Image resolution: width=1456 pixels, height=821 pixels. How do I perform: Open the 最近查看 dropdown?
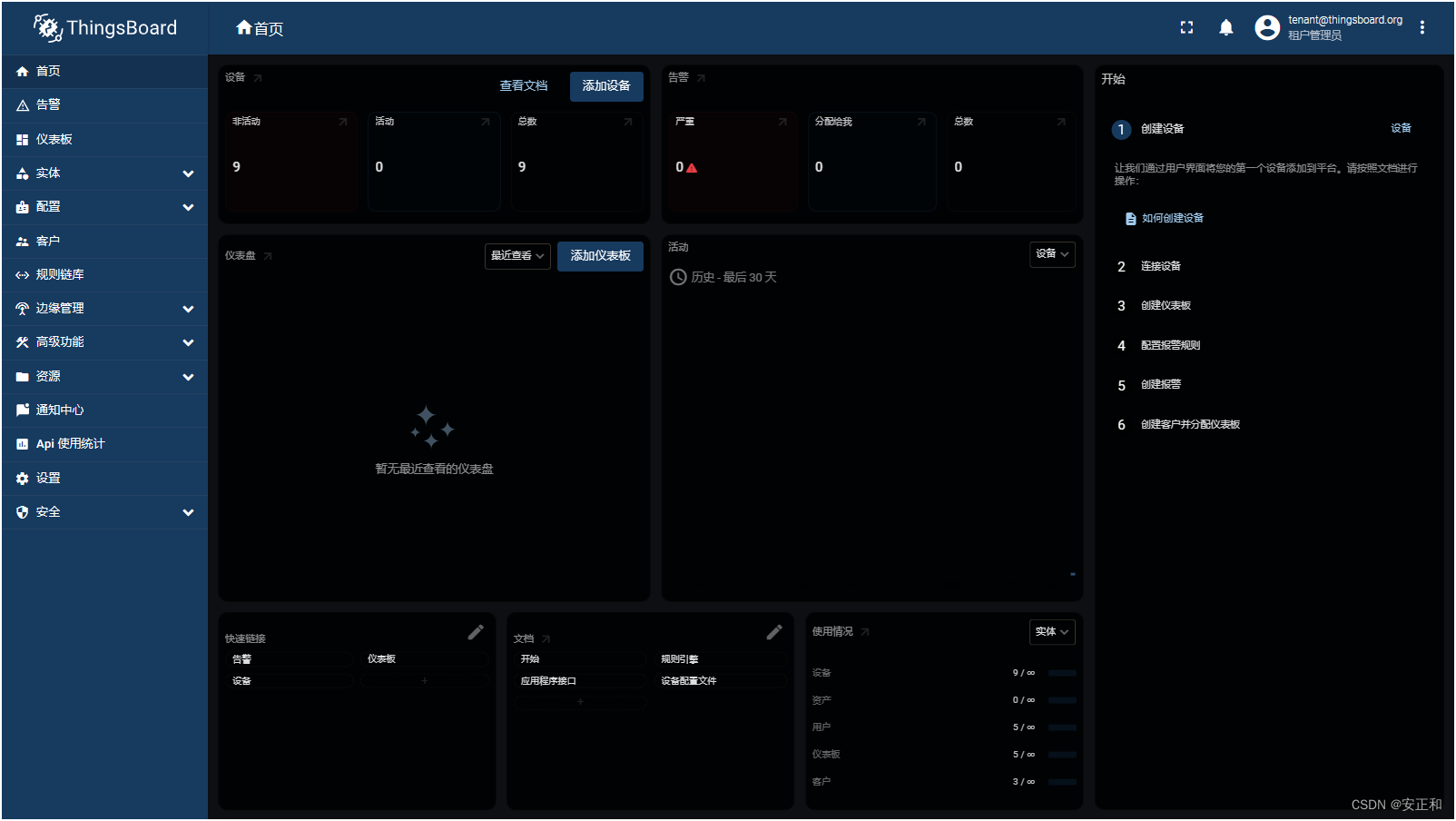(517, 256)
